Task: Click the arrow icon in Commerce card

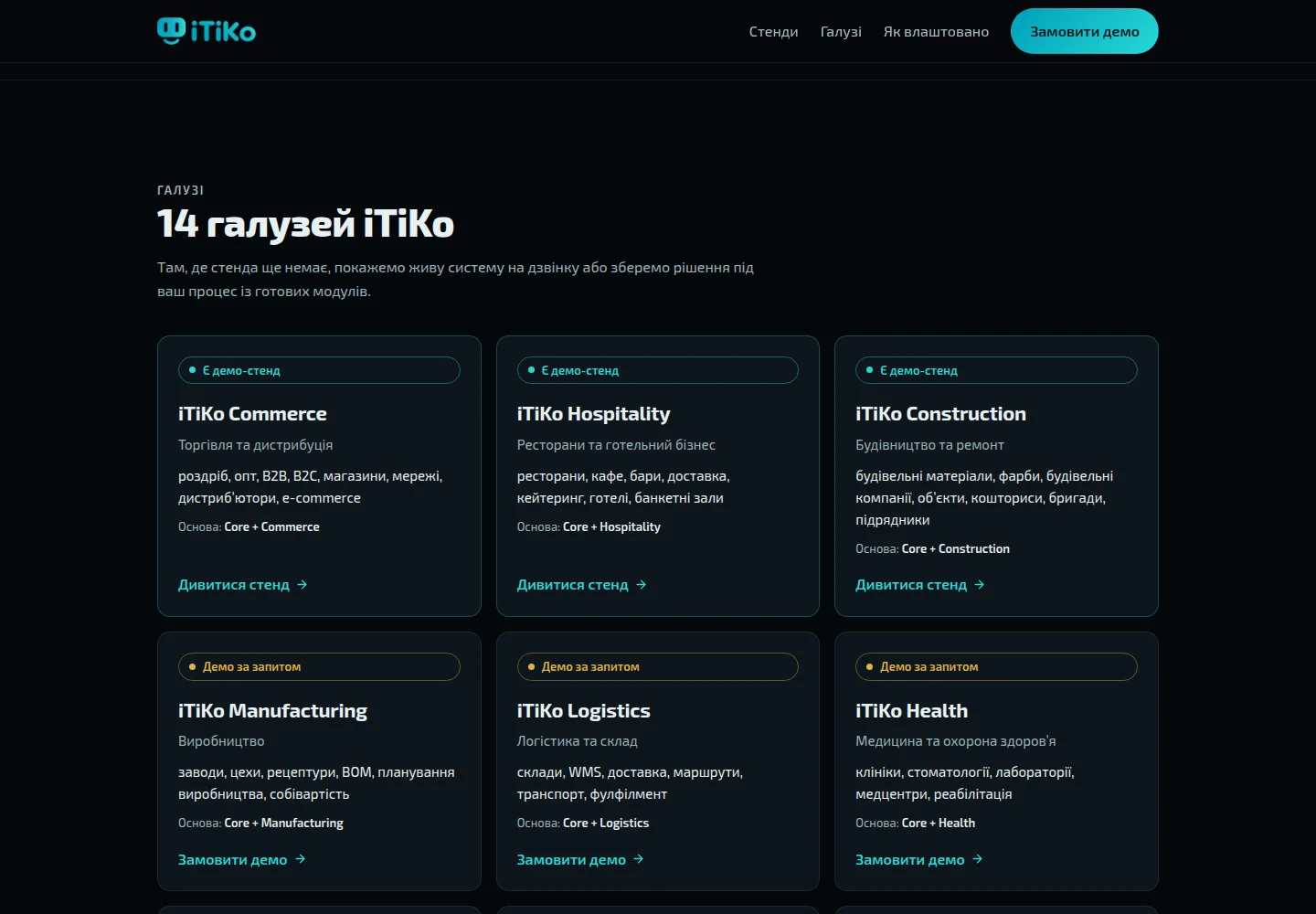Action: [302, 585]
